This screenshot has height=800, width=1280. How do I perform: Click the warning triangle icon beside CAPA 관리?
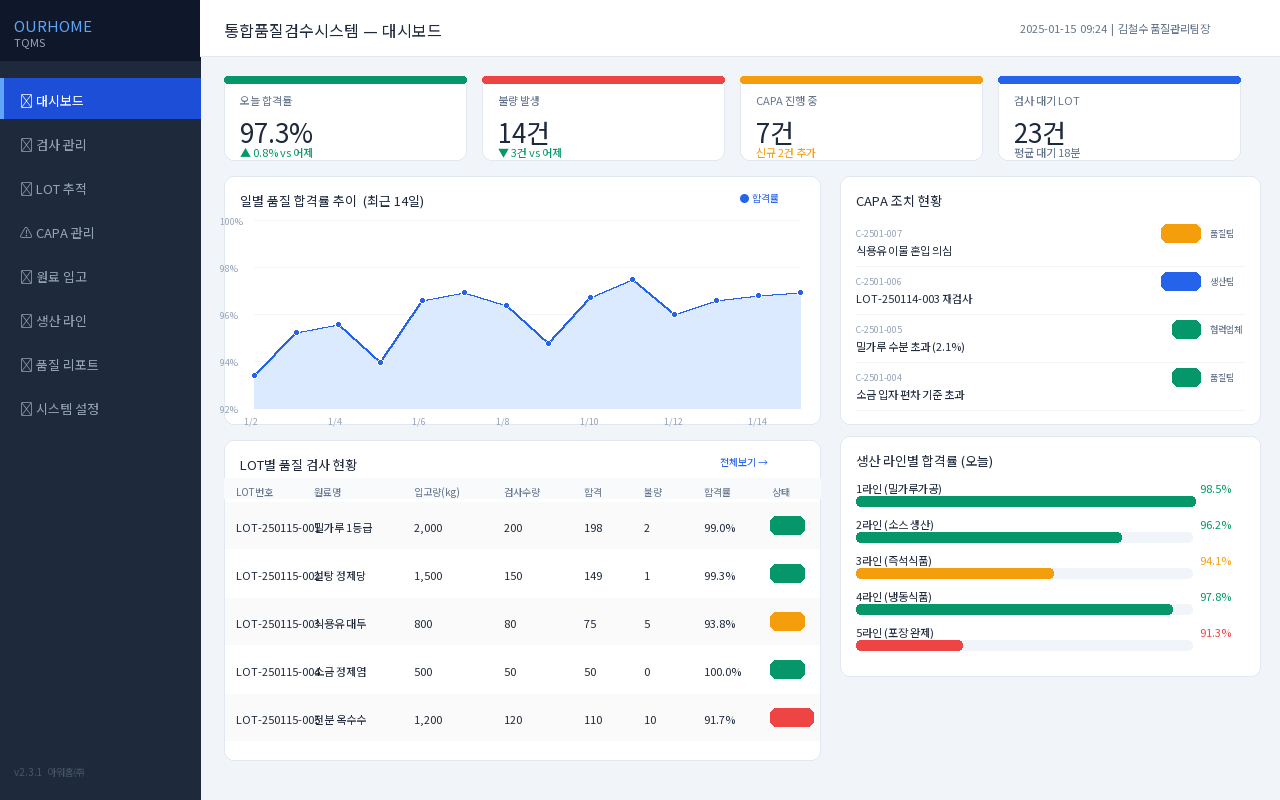pyautogui.click(x=26, y=233)
